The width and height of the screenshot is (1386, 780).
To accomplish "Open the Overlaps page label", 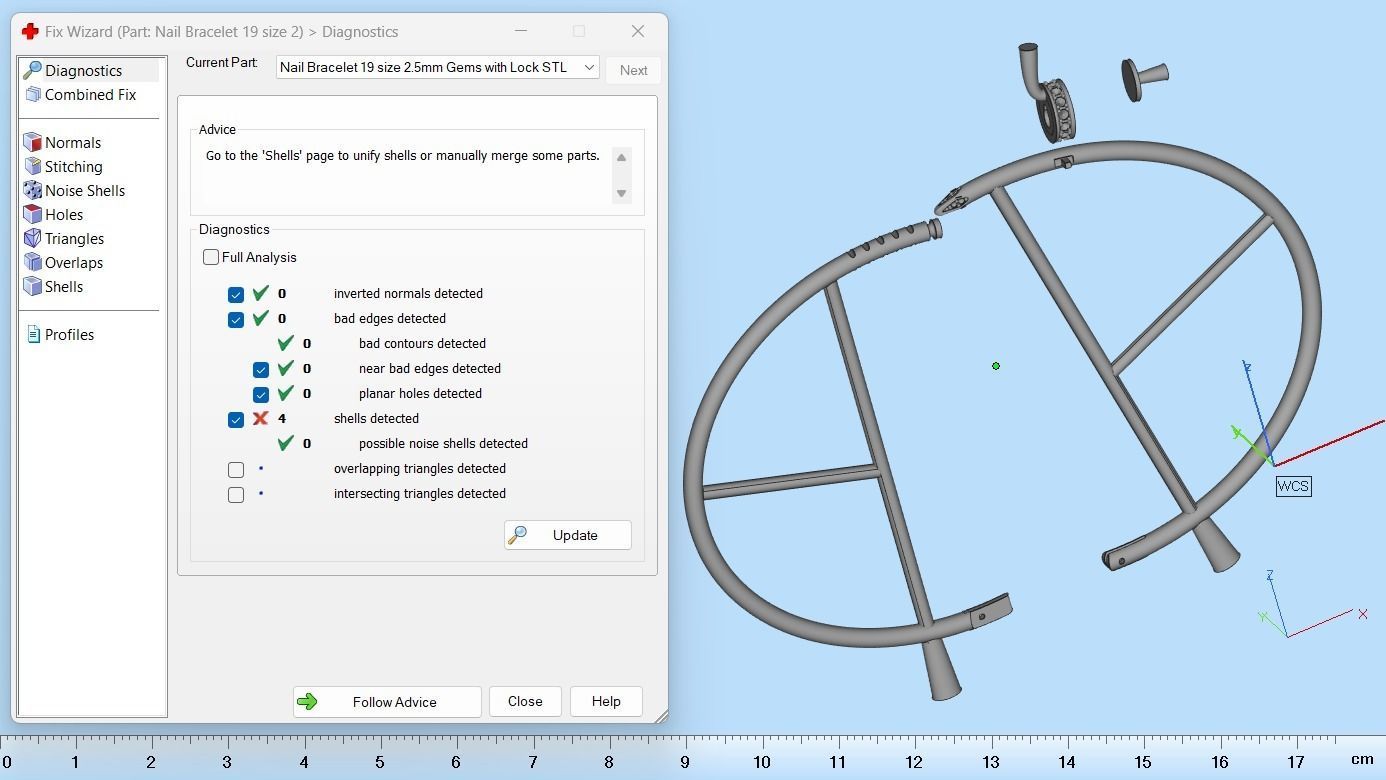I will pyautogui.click(x=74, y=262).
